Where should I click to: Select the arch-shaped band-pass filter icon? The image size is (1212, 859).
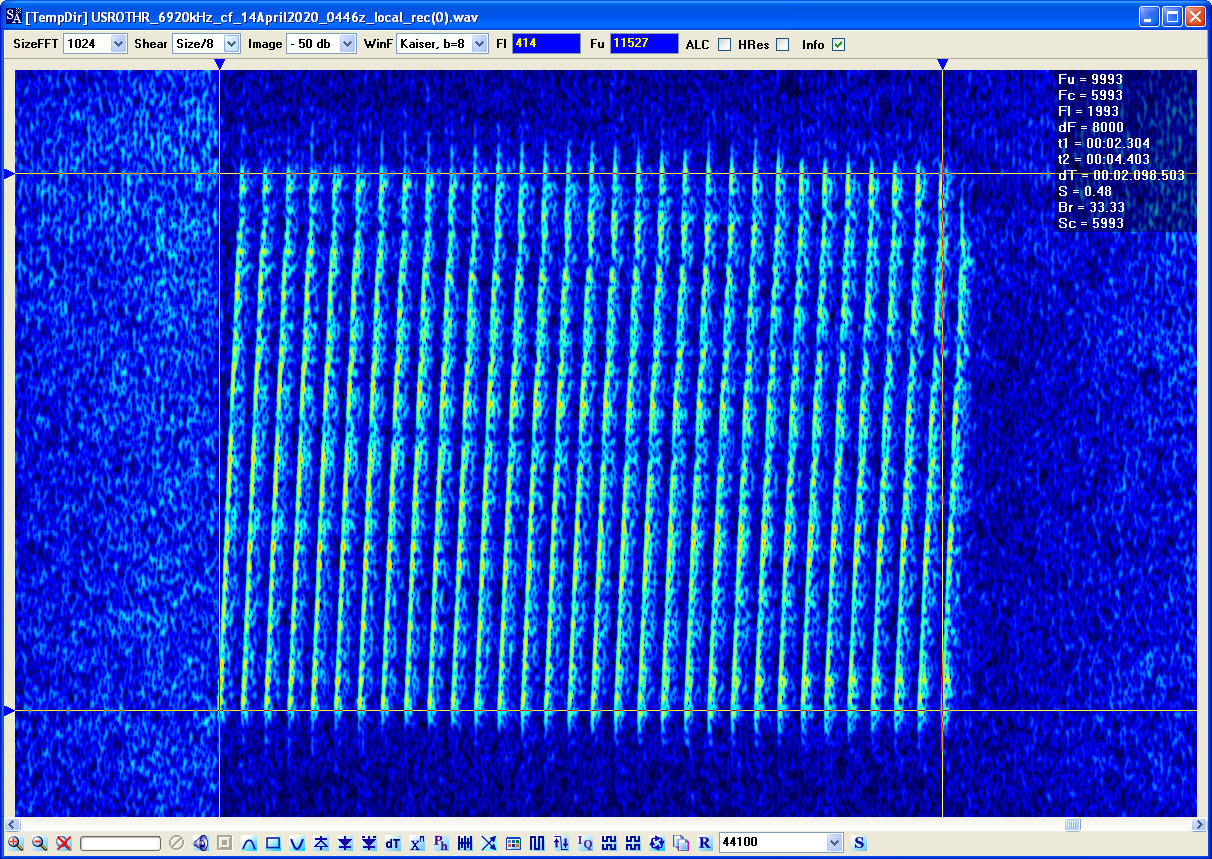pyautogui.click(x=249, y=843)
